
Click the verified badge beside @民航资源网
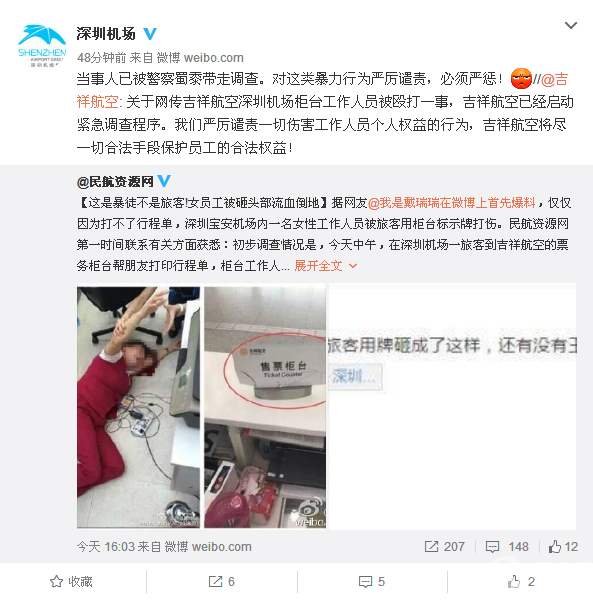point(164,181)
